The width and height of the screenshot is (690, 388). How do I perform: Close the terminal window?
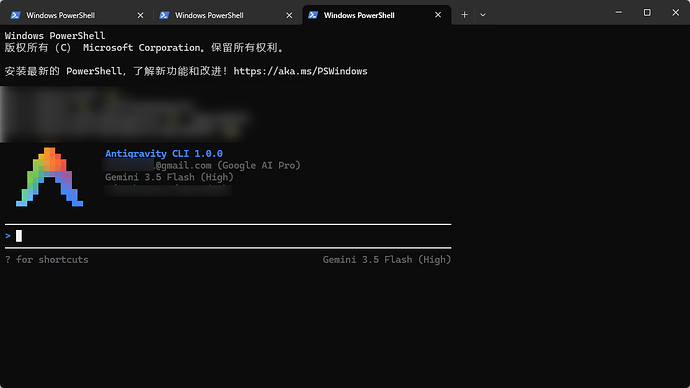[x=675, y=12]
